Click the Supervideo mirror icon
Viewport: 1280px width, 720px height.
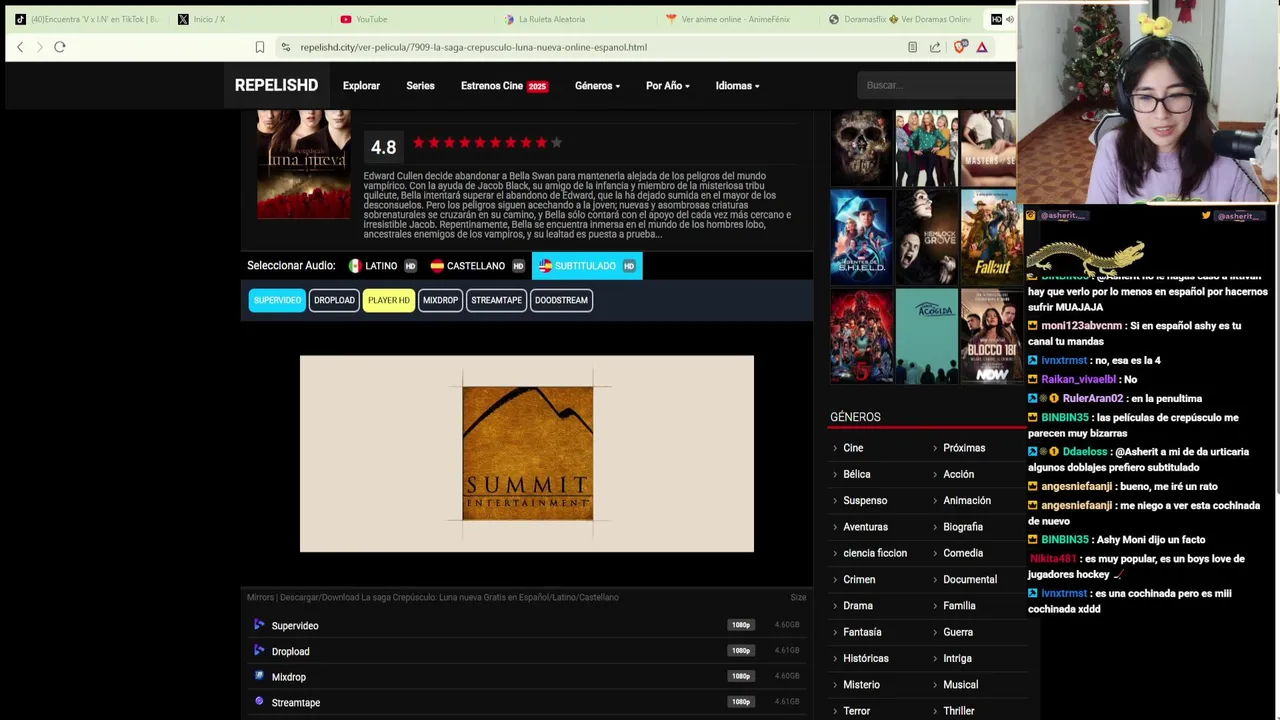[259, 625]
